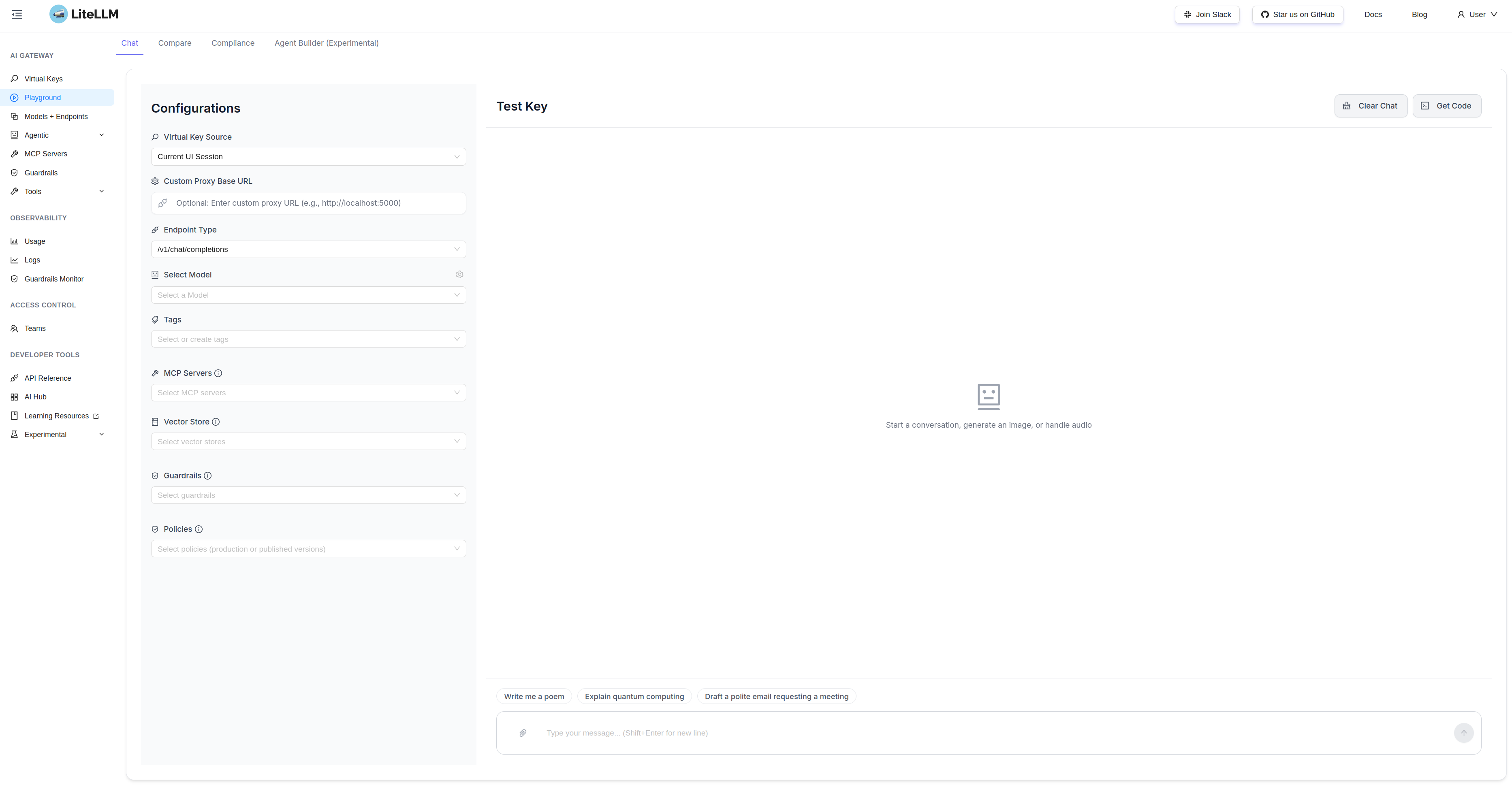The height and width of the screenshot is (789, 1512).
Task: Expand the Tools sidebar section
Action: tap(57, 191)
